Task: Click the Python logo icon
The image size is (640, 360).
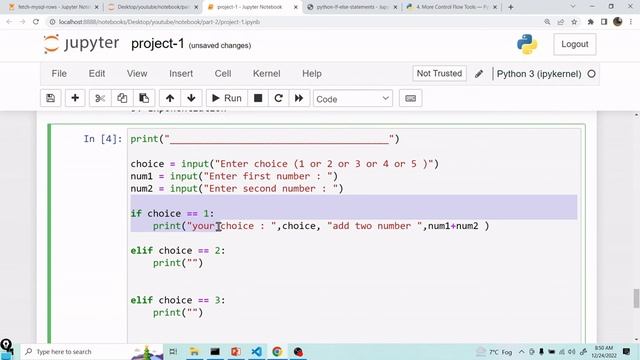Action: click(x=527, y=44)
